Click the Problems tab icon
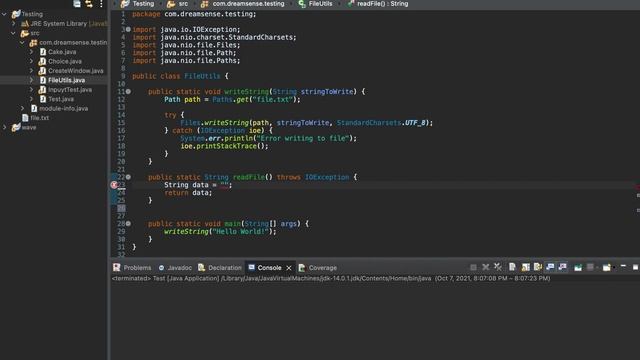640x360 pixels. click(117, 267)
